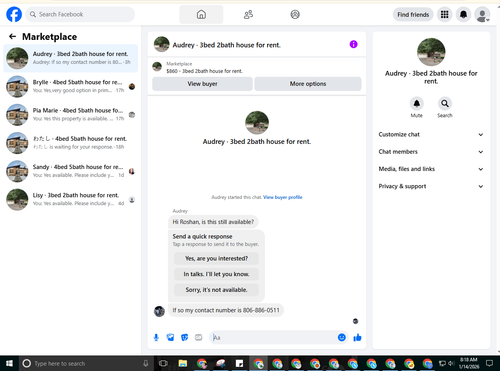Open the Friends tab icon

pyautogui.click(x=248, y=14)
